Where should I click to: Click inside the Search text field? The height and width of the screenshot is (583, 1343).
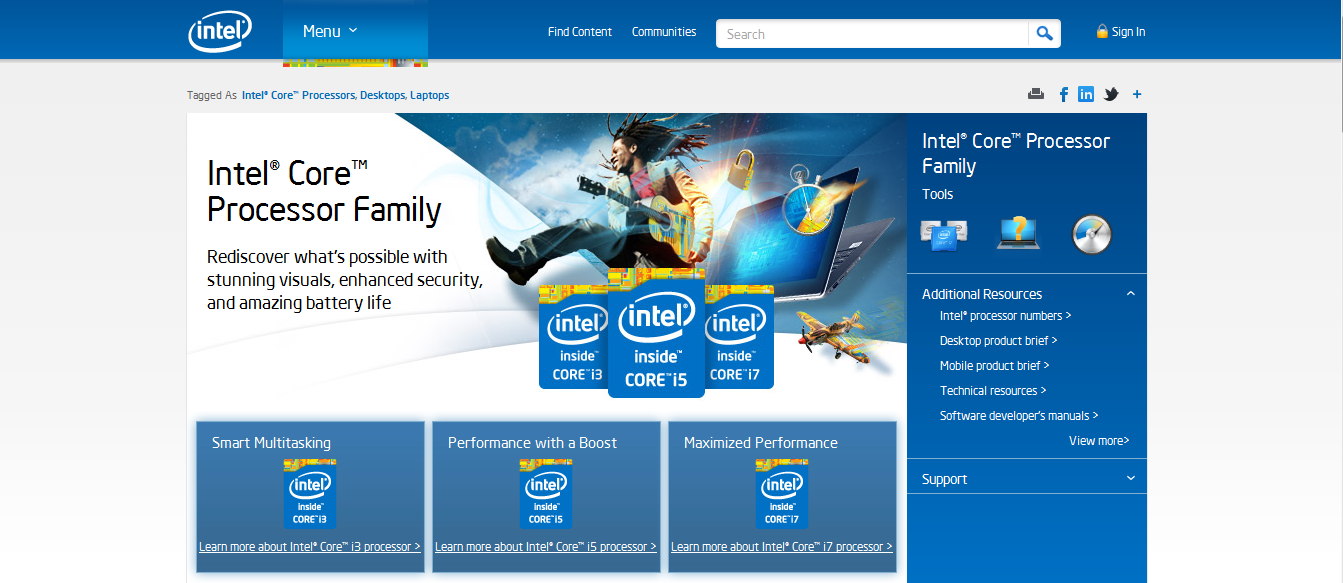click(x=871, y=34)
